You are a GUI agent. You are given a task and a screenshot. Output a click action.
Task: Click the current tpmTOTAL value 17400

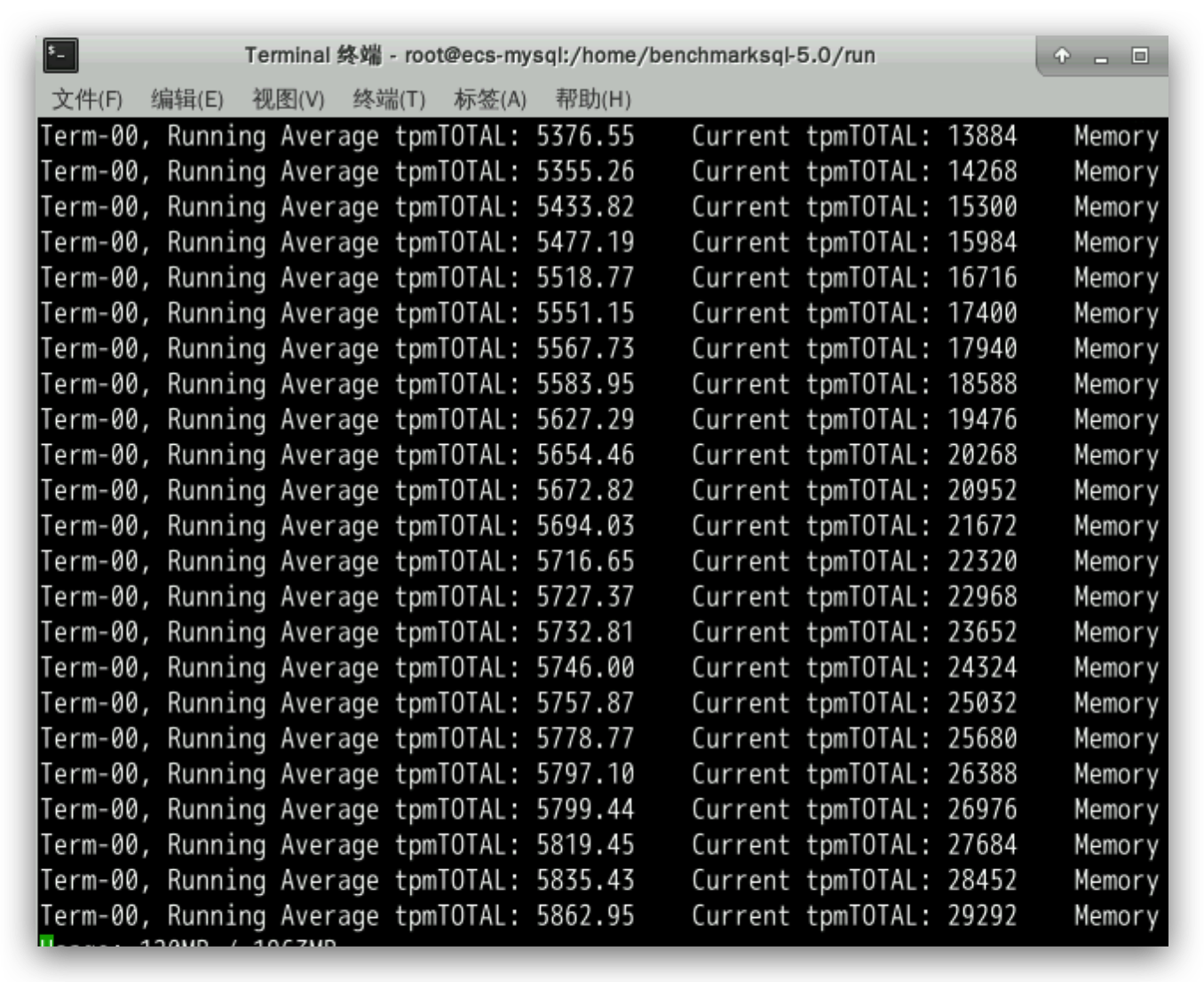point(982,313)
